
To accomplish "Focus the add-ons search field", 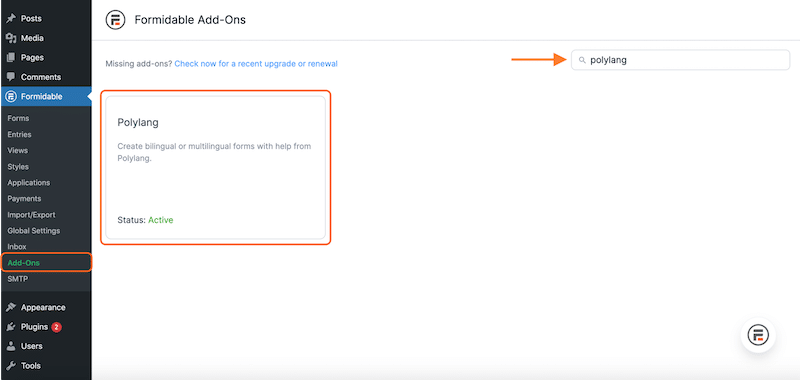I will click(x=680, y=60).
